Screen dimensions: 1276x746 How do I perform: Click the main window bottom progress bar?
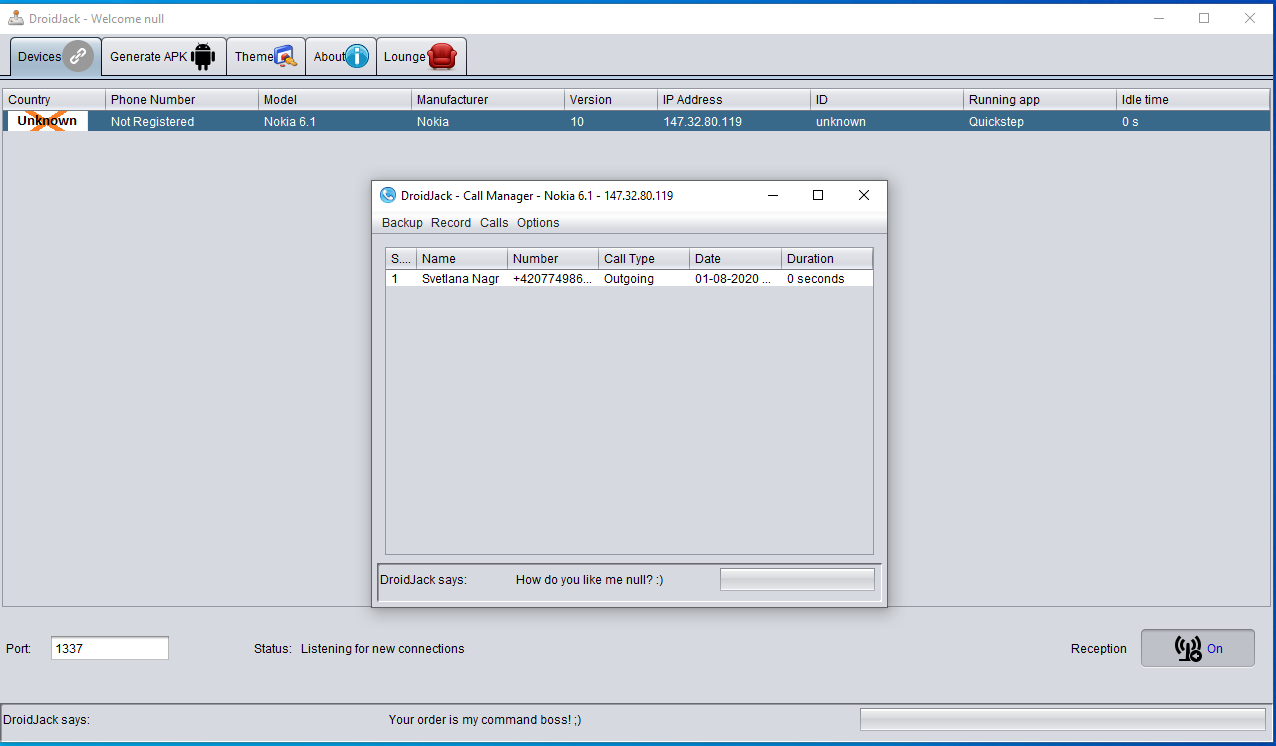pyautogui.click(x=1063, y=720)
